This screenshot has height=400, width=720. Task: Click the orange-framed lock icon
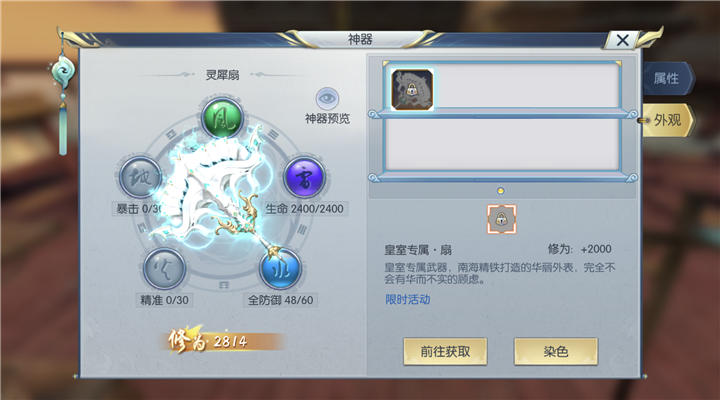[x=501, y=219]
